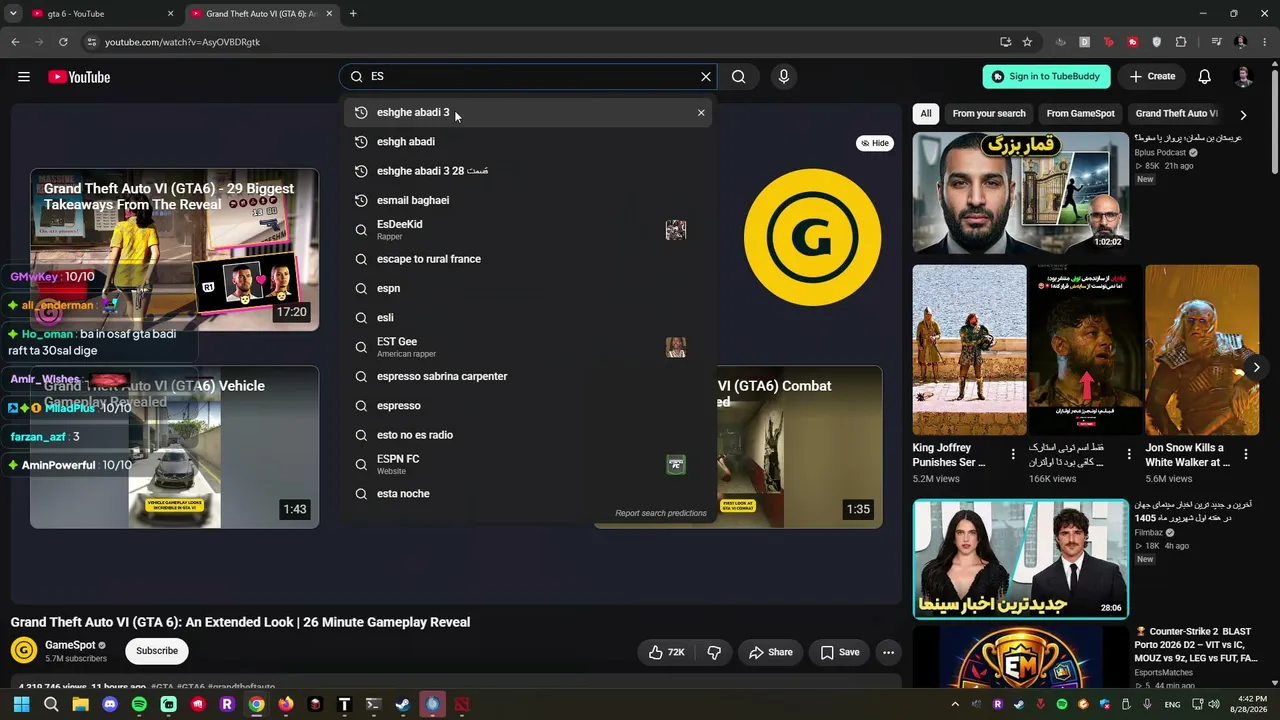Click the Create button
1280x720 pixels.
pyautogui.click(x=1152, y=76)
